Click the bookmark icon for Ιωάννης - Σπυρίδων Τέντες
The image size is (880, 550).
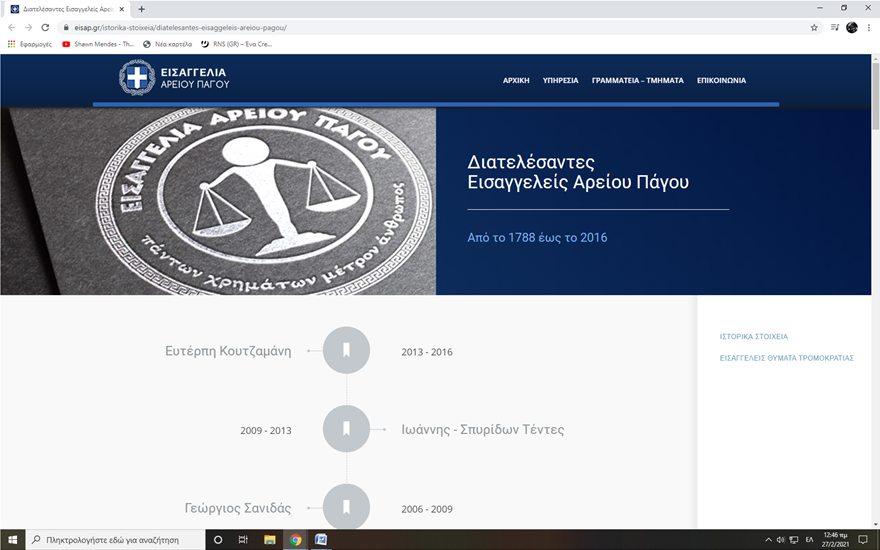[346, 429]
